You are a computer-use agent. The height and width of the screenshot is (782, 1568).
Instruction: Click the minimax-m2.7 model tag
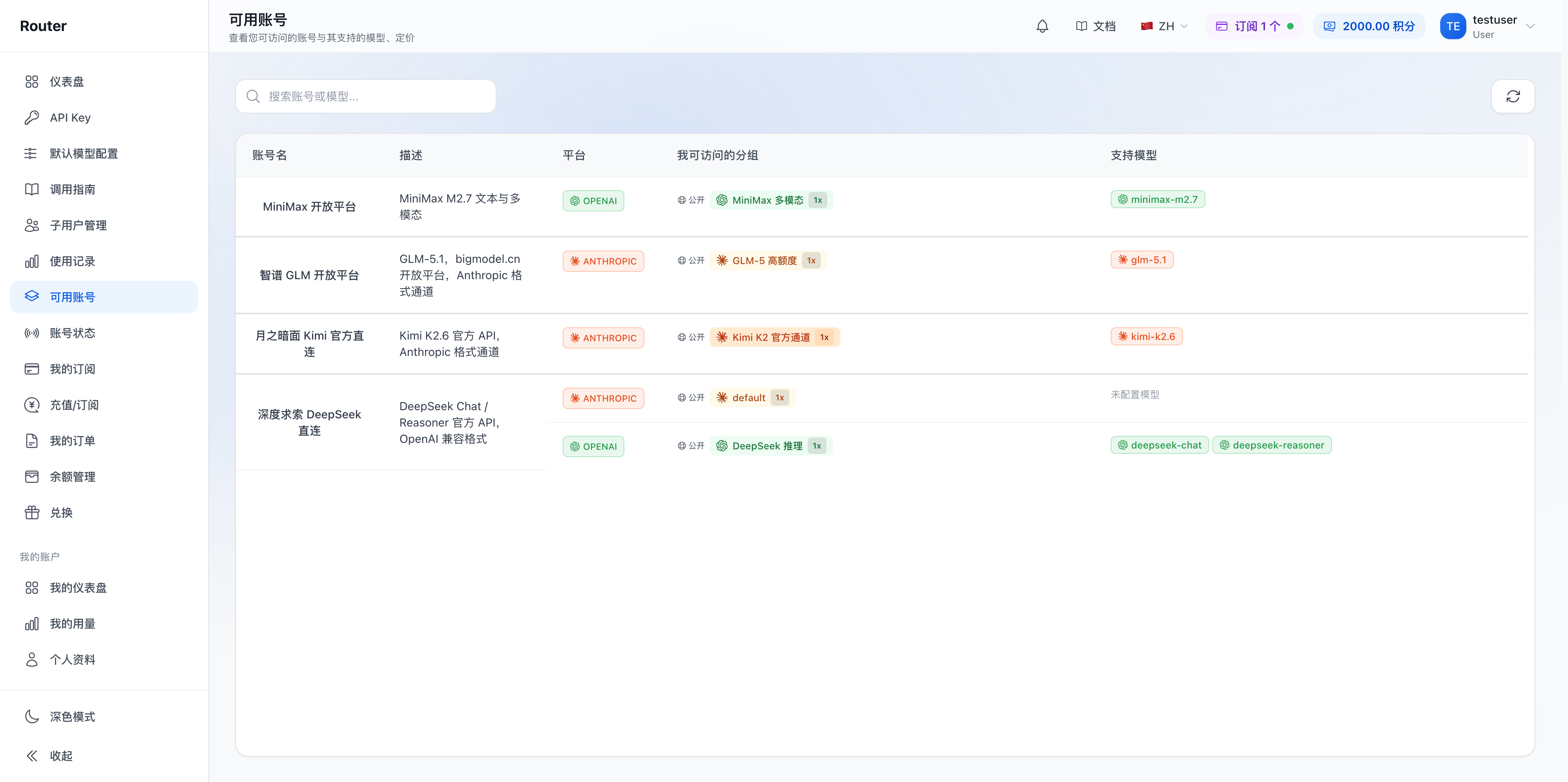(1158, 199)
